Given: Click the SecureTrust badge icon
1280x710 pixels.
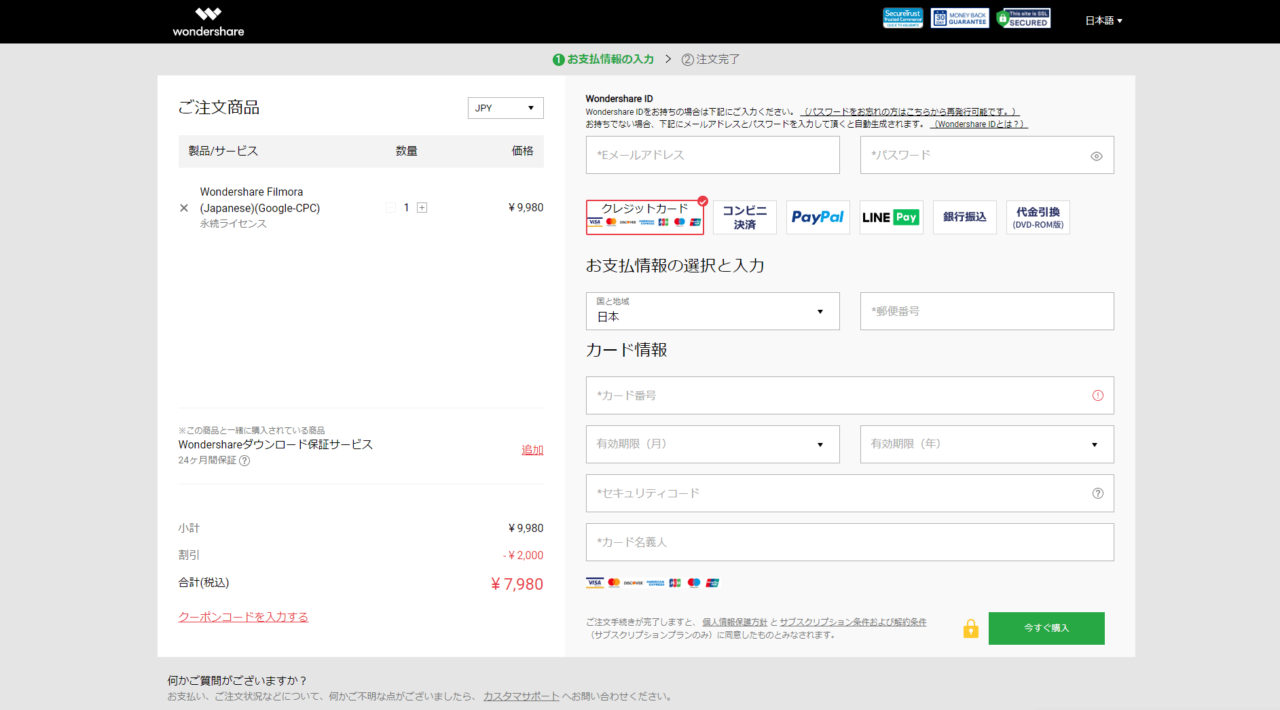Looking at the screenshot, I should pyautogui.click(x=903, y=18).
